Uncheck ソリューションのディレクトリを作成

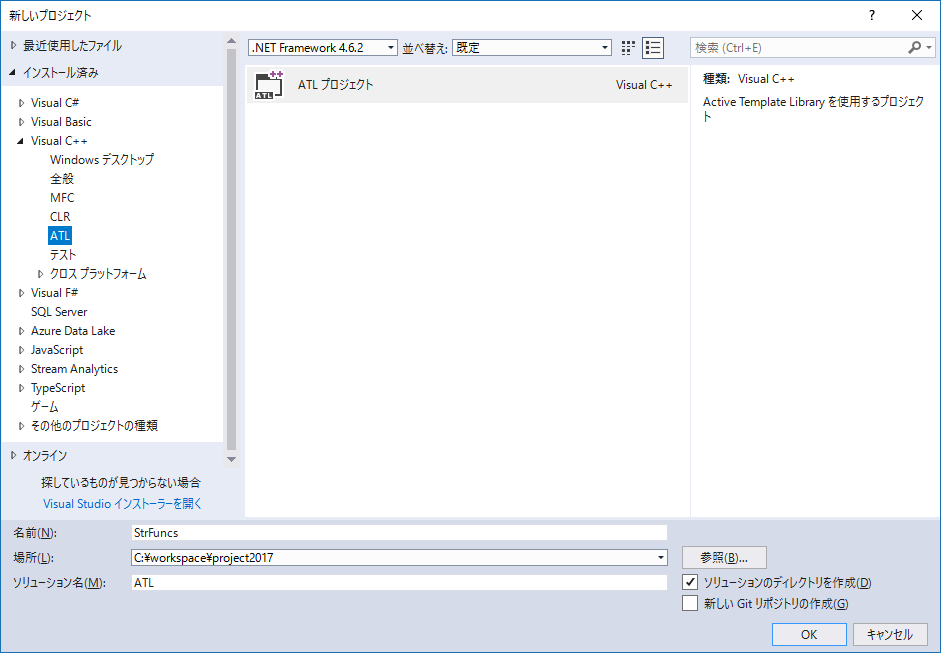tap(689, 581)
